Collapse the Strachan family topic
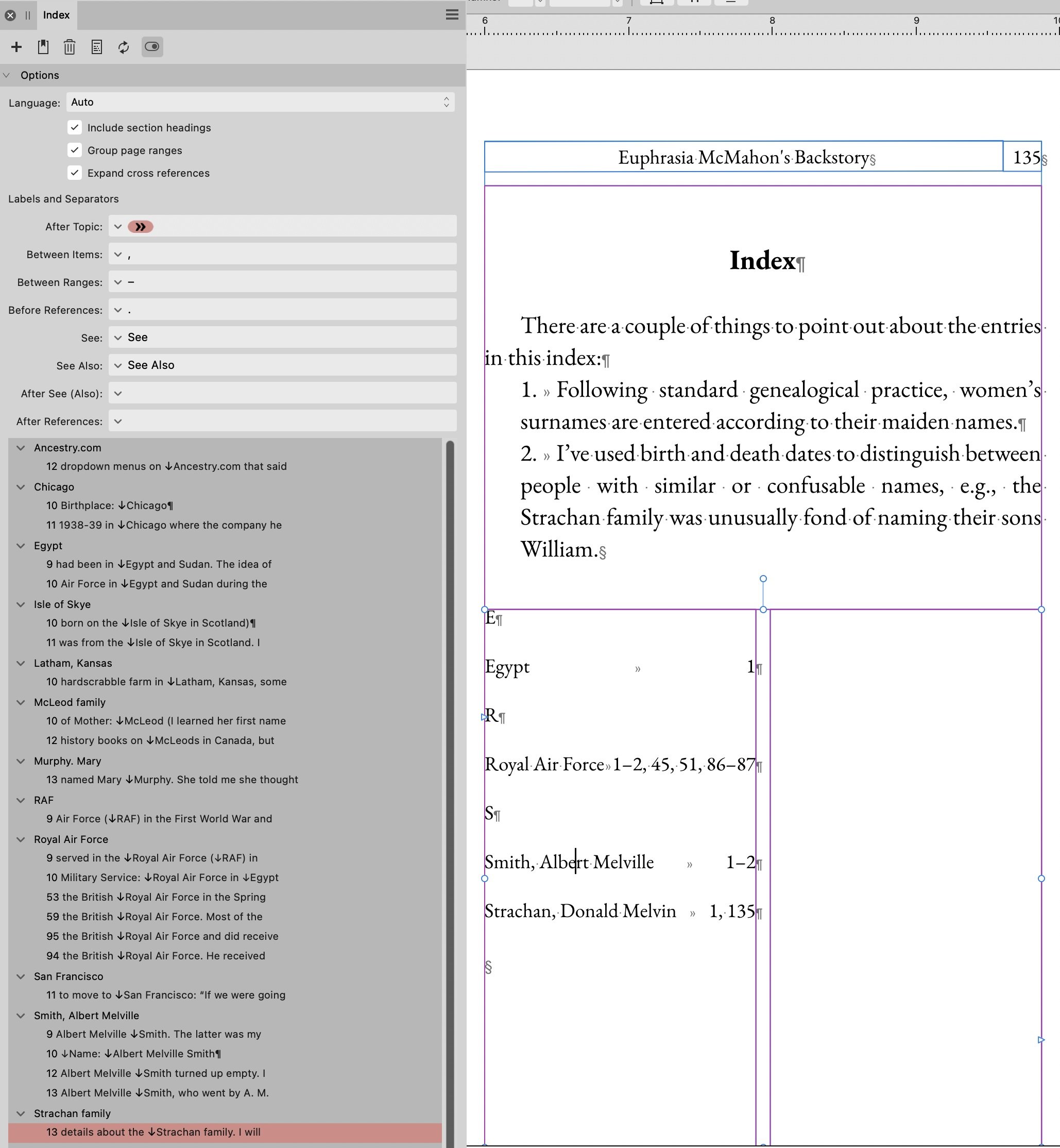The width and height of the screenshot is (1060, 1148). tap(21, 1113)
